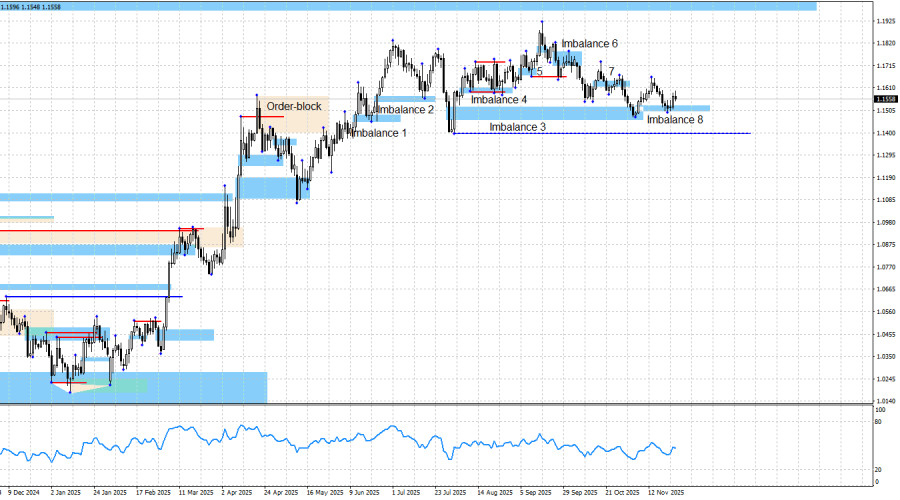Click the 9 Jun 2025 date label
Screen dimensions: 900x500
[x=364, y=493]
